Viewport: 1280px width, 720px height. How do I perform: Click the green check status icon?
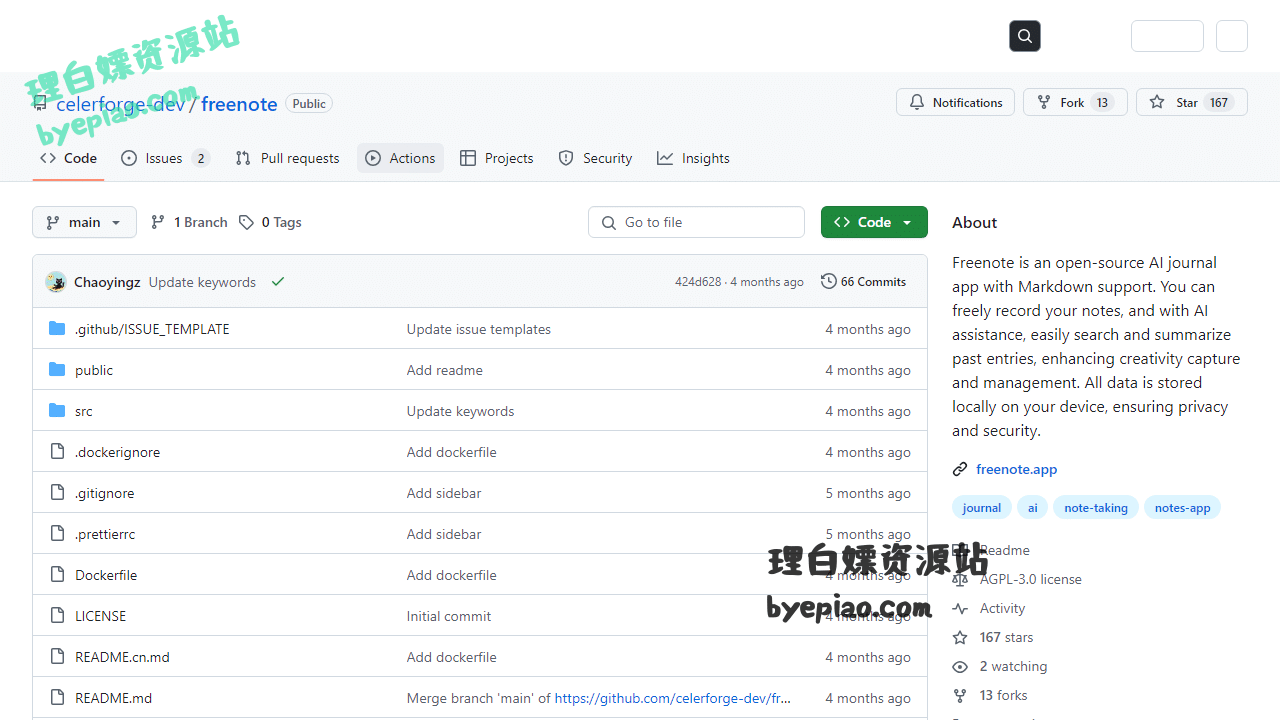[278, 282]
